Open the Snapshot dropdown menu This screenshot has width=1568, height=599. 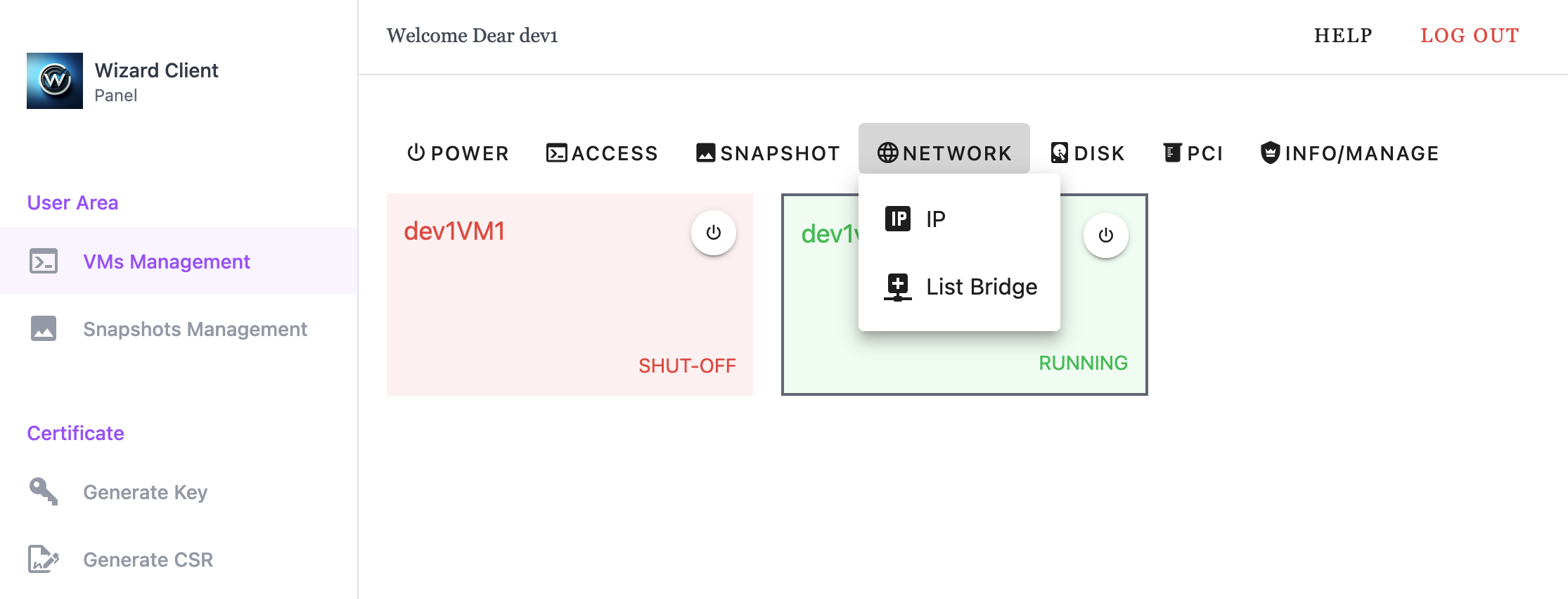[768, 153]
